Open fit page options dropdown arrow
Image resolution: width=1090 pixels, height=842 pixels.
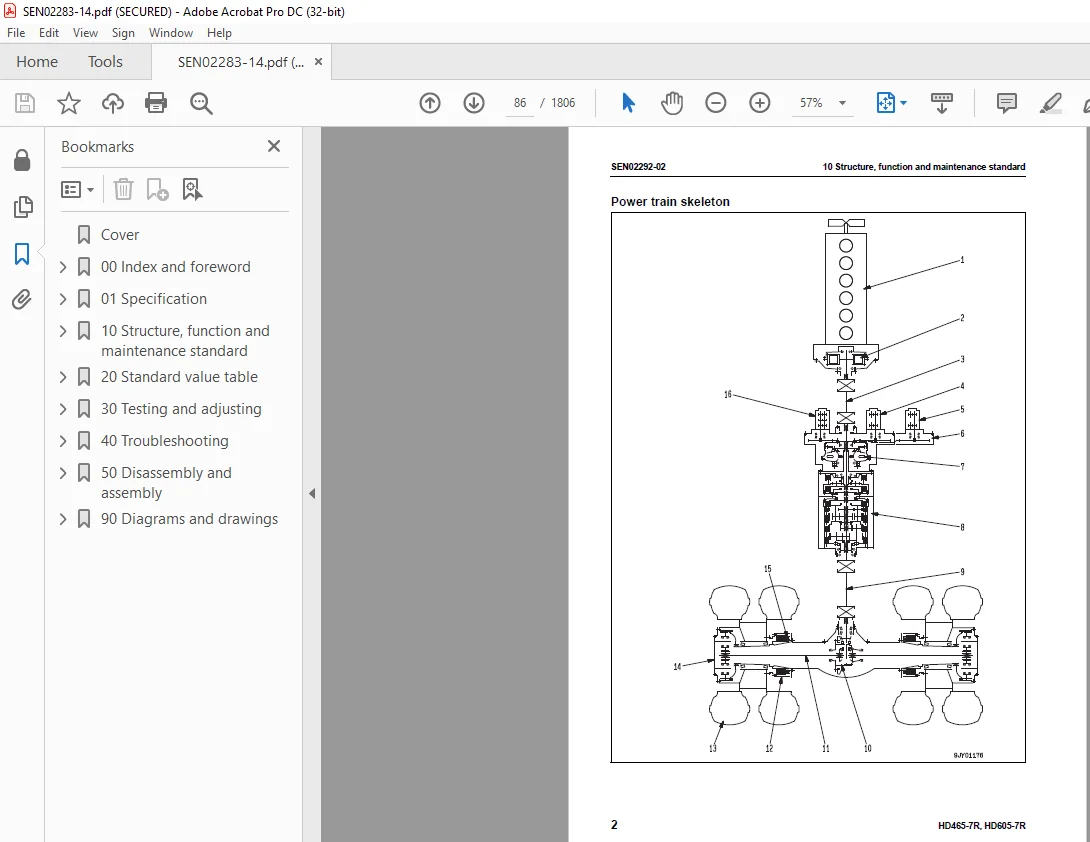pos(903,103)
